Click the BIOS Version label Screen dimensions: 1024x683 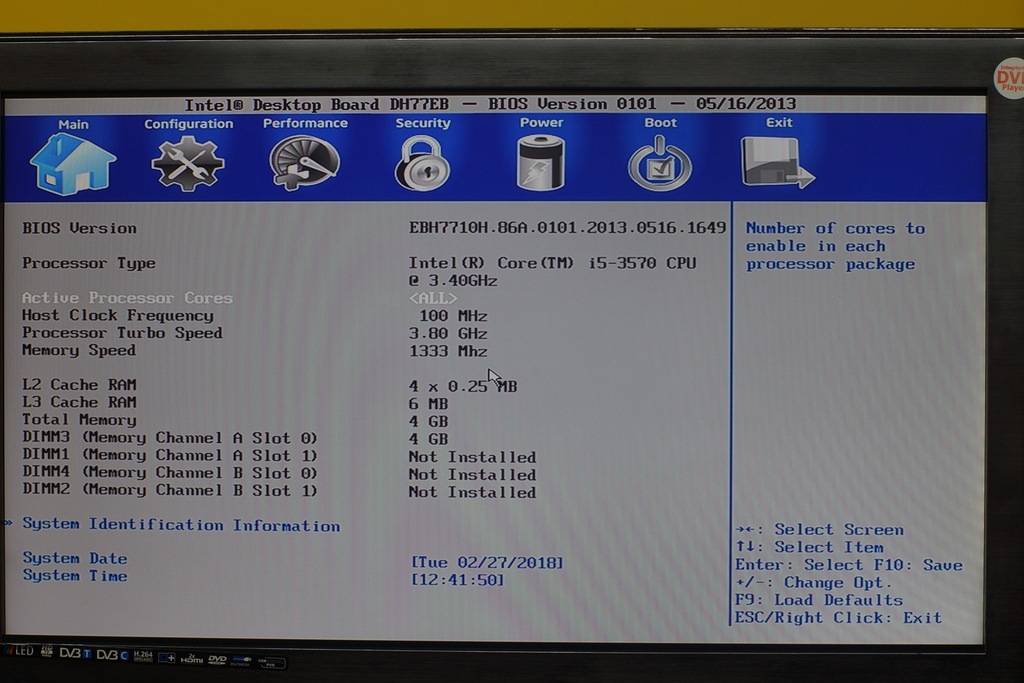pyautogui.click(x=79, y=229)
